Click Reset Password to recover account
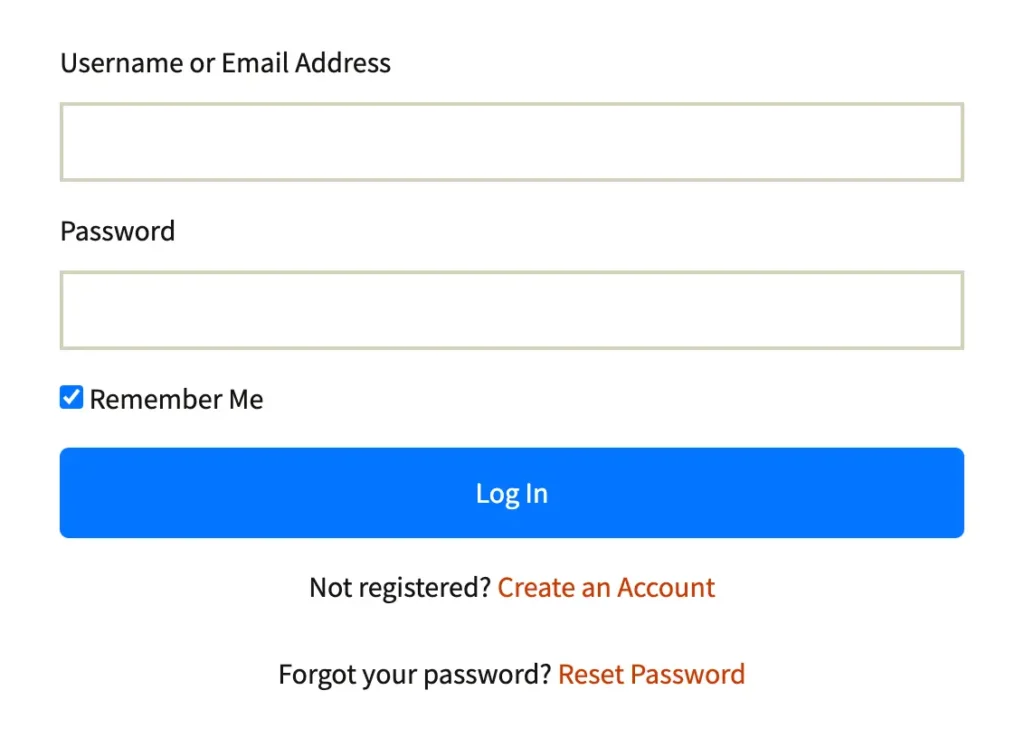Image resolution: width=1024 pixels, height=747 pixels. tap(651, 674)
